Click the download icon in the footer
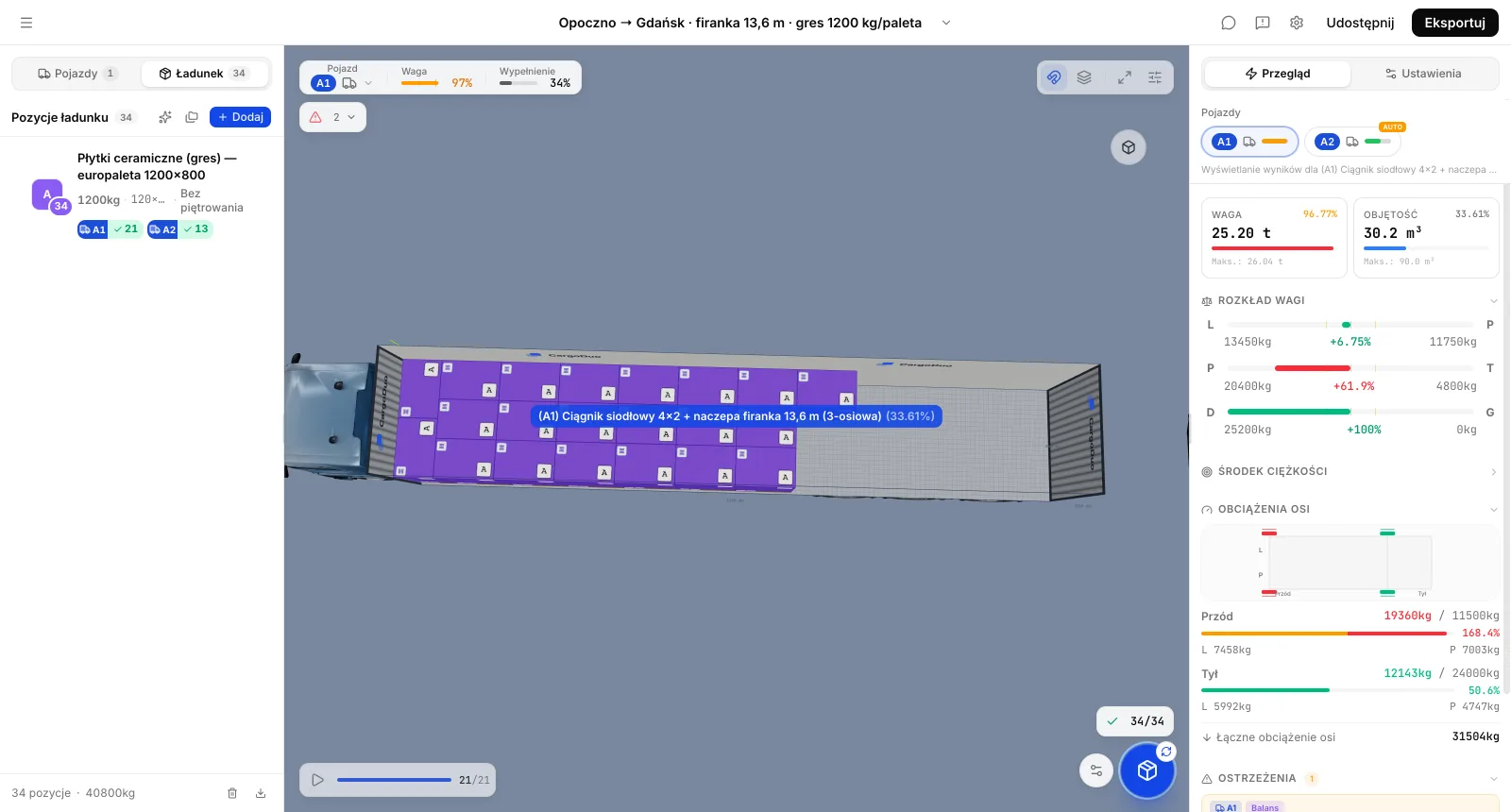Viewport: 1511px width, 812px height. click(261, 793)
